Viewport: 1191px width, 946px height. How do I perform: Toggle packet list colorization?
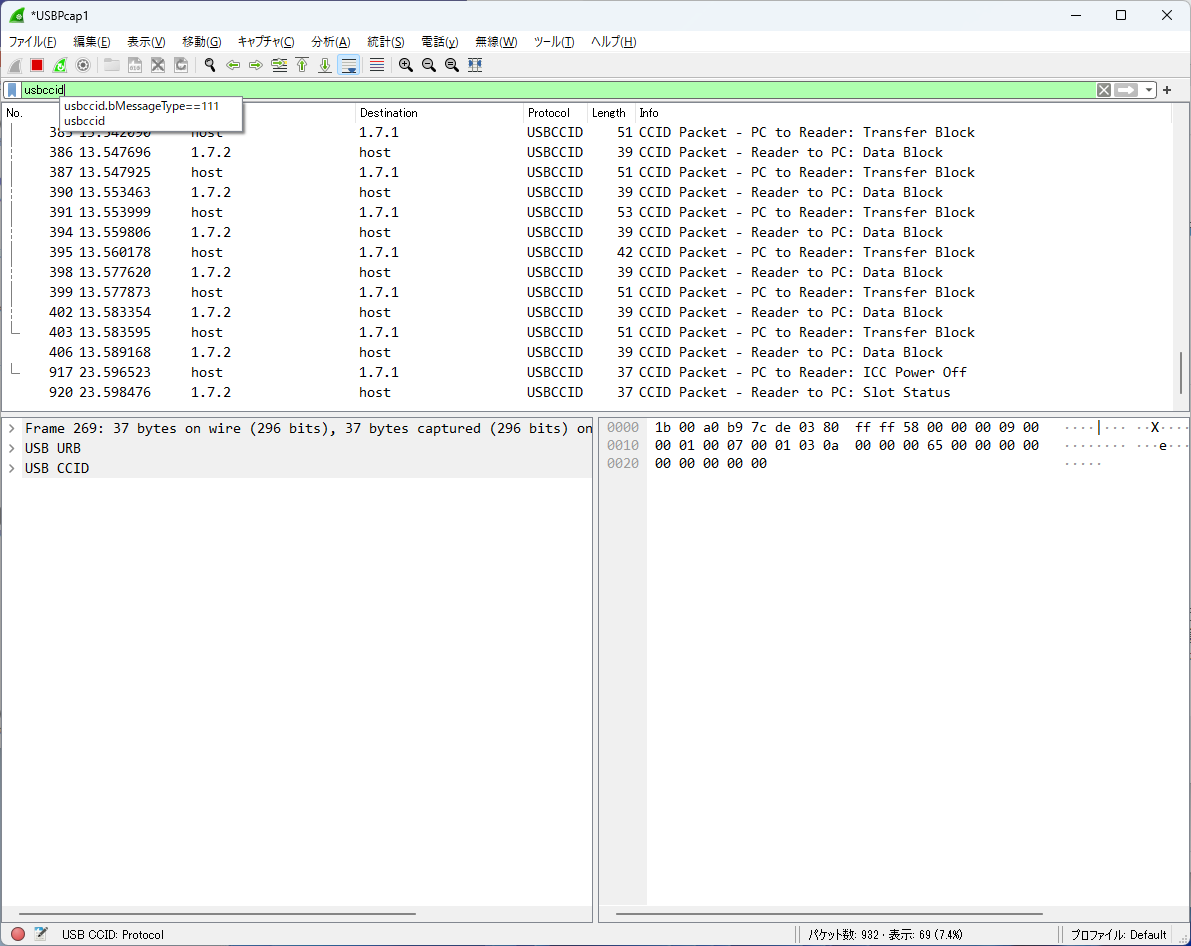[377, 65]
